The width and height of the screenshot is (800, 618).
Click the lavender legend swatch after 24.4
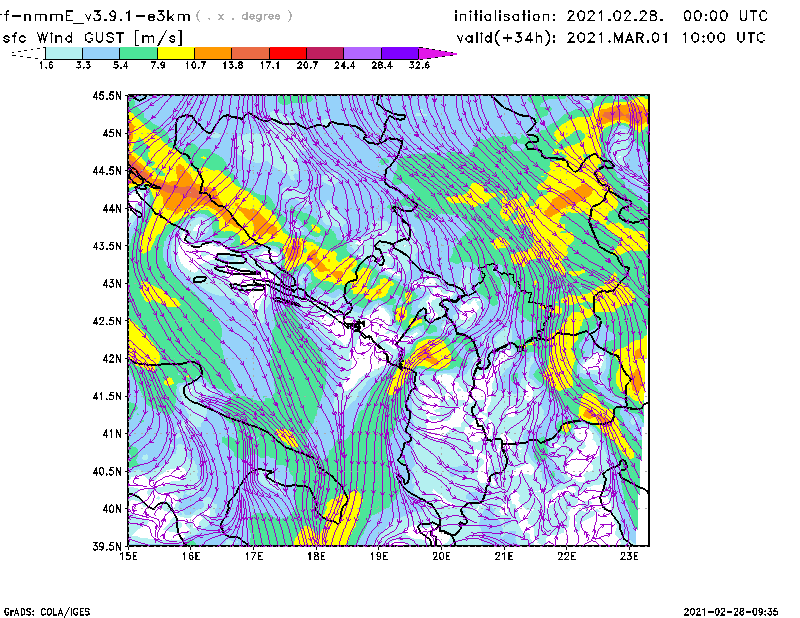pyautogui.click(x=363, y=53)
